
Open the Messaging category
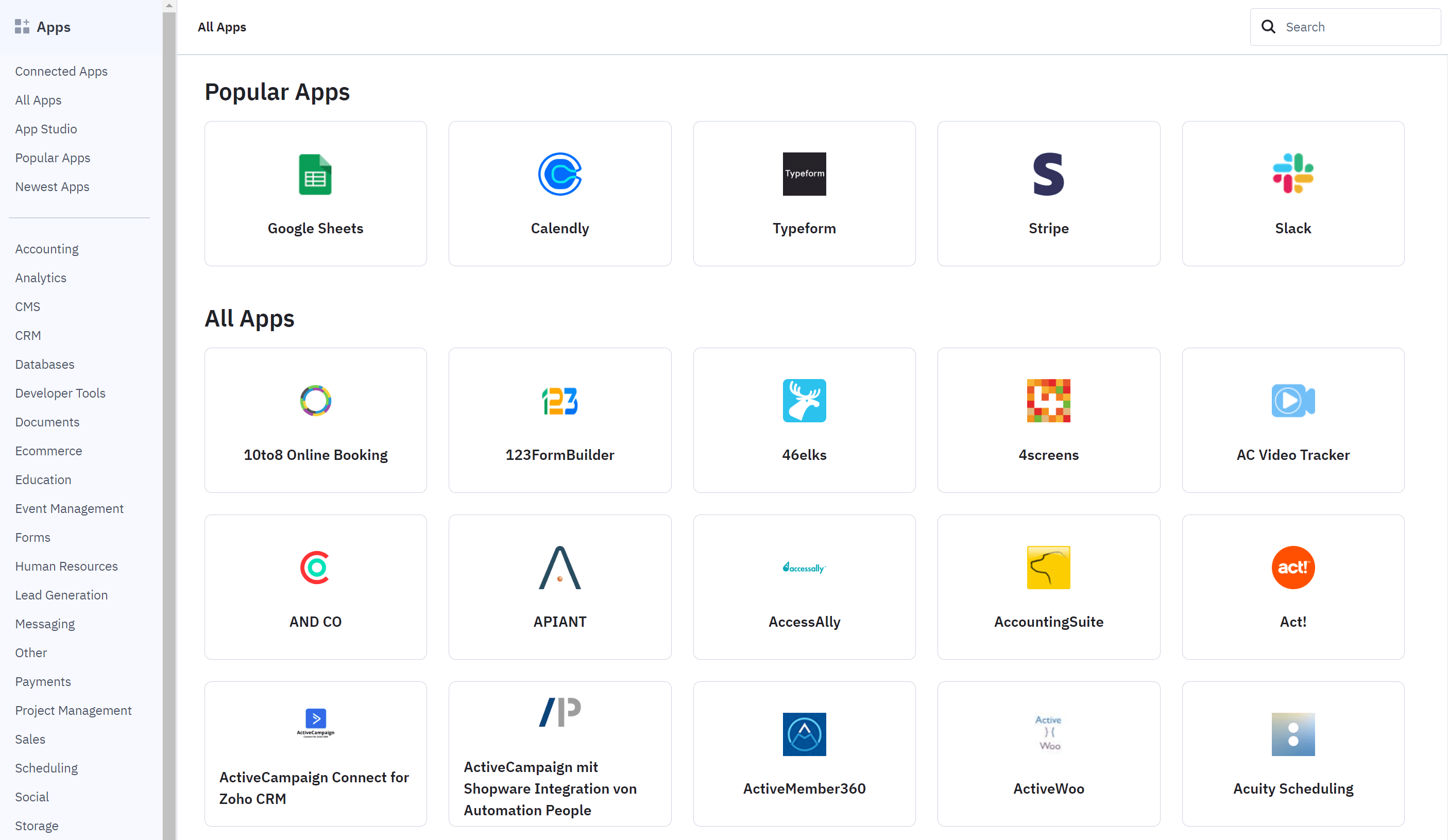pos(45,624)
